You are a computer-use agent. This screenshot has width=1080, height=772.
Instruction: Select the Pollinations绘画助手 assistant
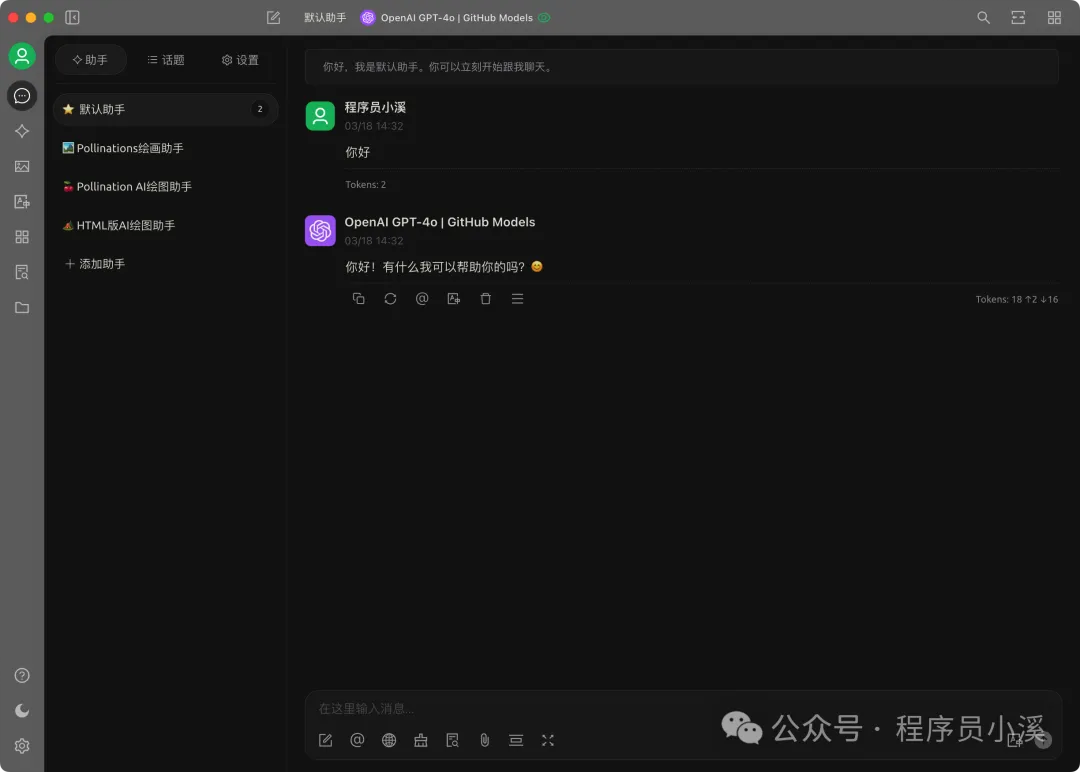point(165,148)
